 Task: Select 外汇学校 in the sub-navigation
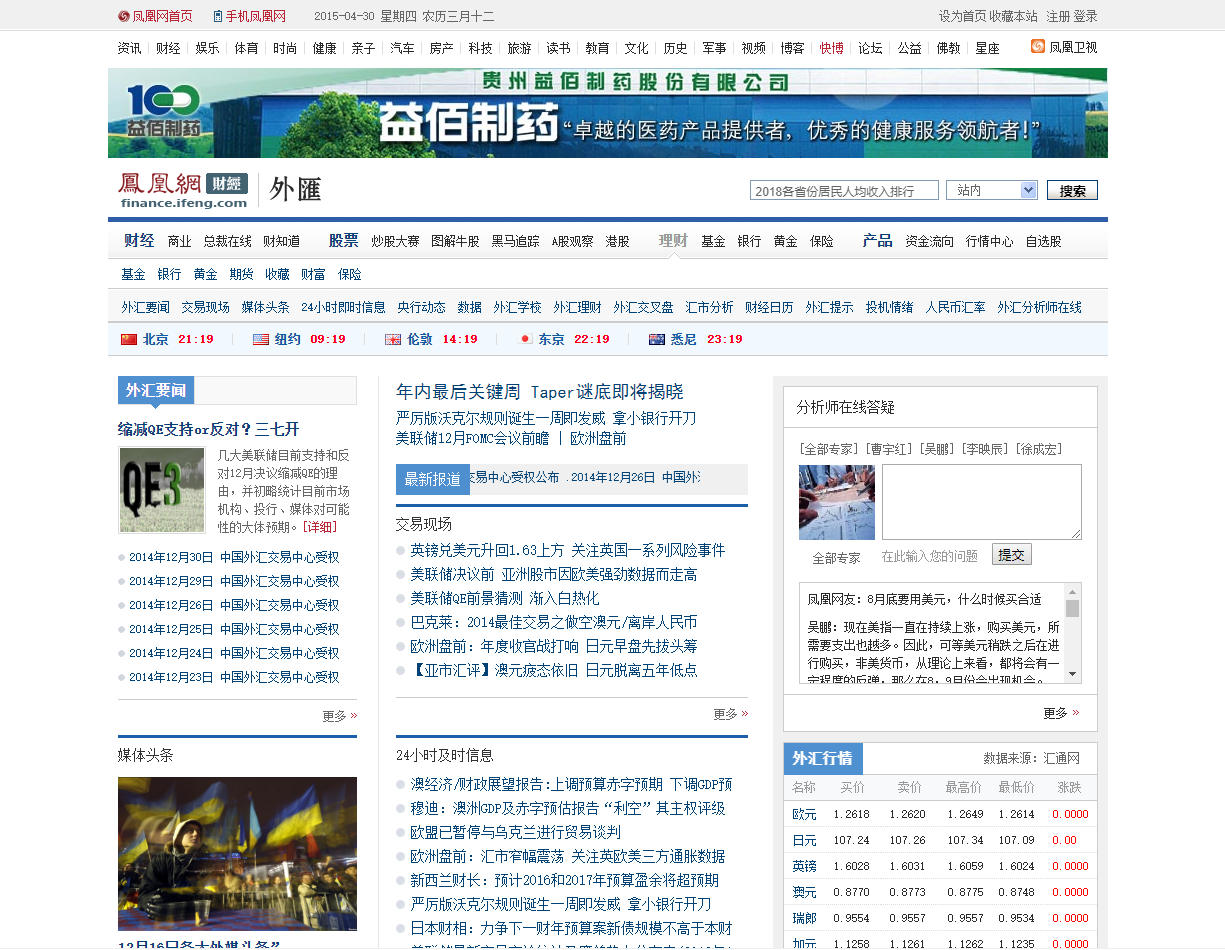[517, 307]
